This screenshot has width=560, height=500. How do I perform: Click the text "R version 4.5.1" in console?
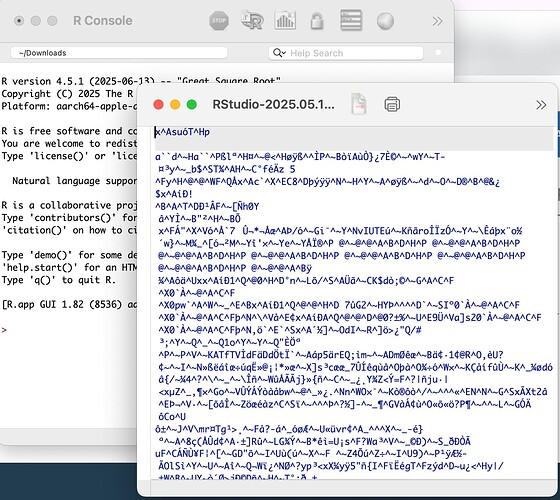pos(42,81)
